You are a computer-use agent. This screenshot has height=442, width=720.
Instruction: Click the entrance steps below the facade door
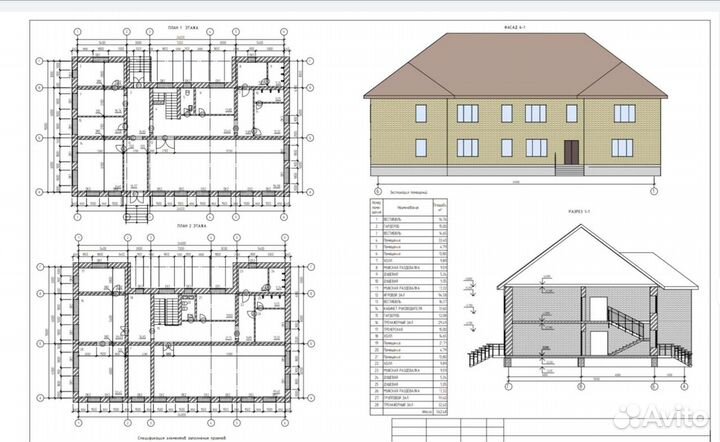569,170
